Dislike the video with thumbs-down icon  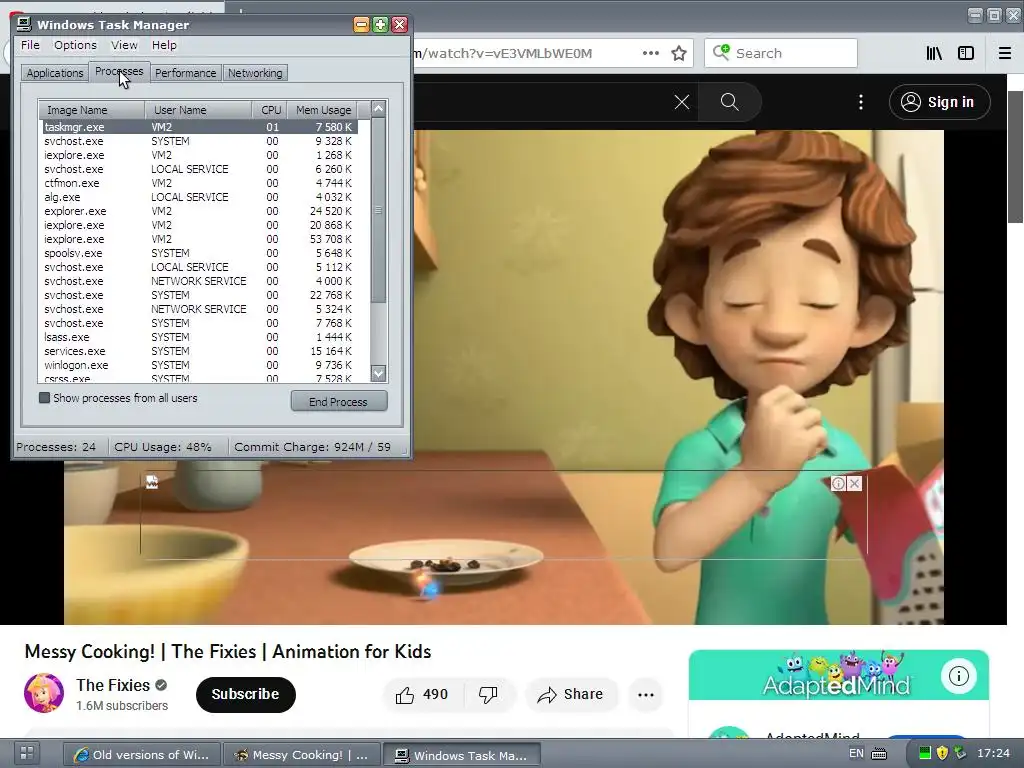click(488, 695)
